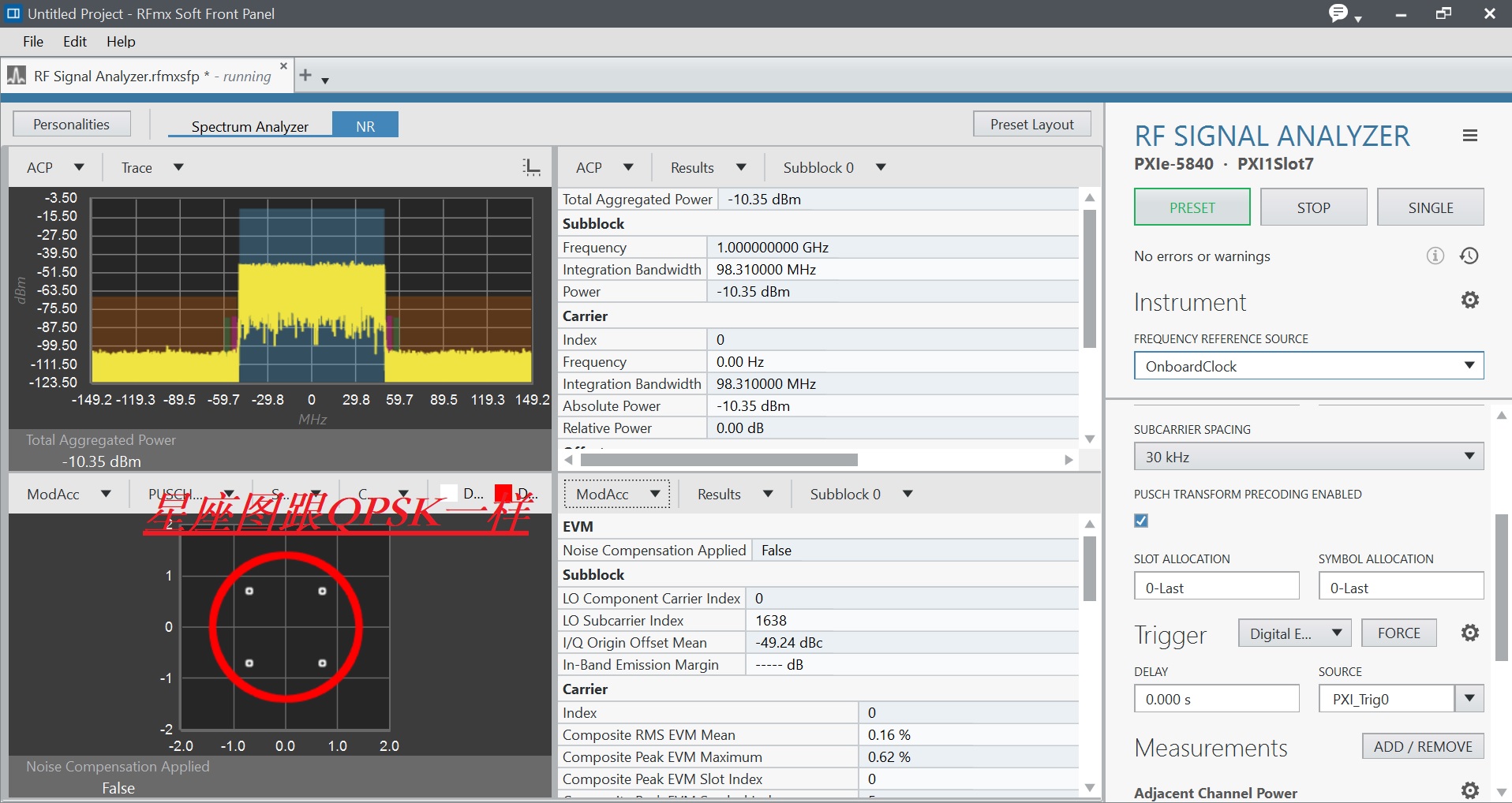The height and width of the screenshot is (803, 1512).
Task: Click the LO Subcarrier Index row
Action: [x=818, y=620]
